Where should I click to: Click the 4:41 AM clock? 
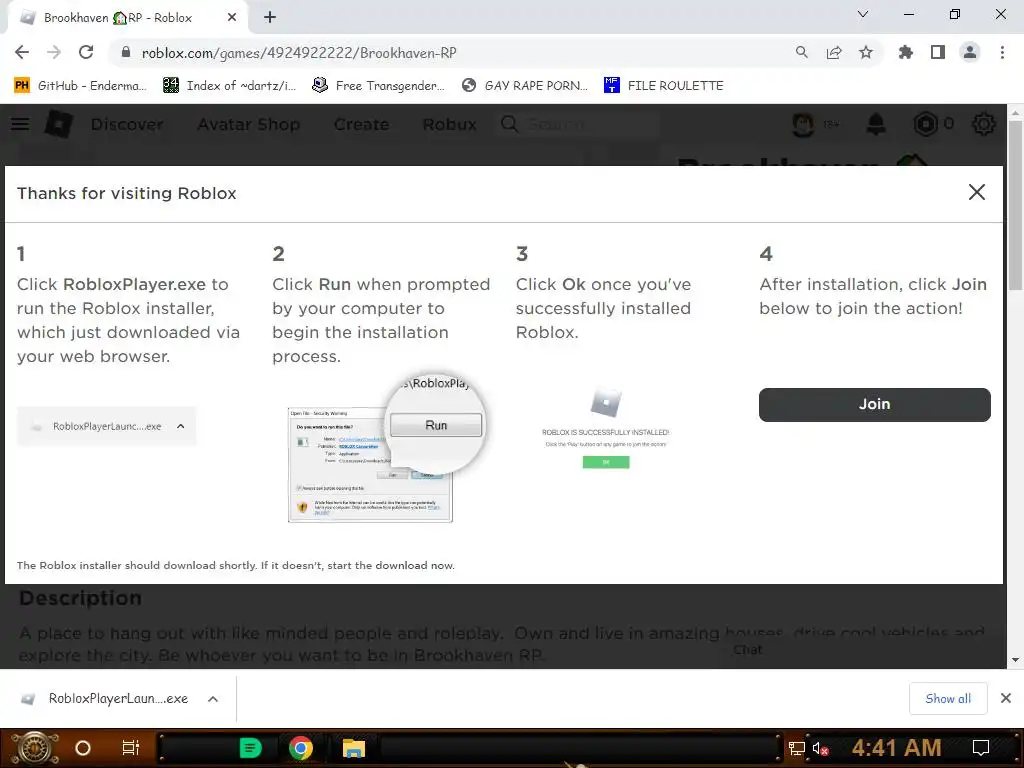click(x=896, y=748)
